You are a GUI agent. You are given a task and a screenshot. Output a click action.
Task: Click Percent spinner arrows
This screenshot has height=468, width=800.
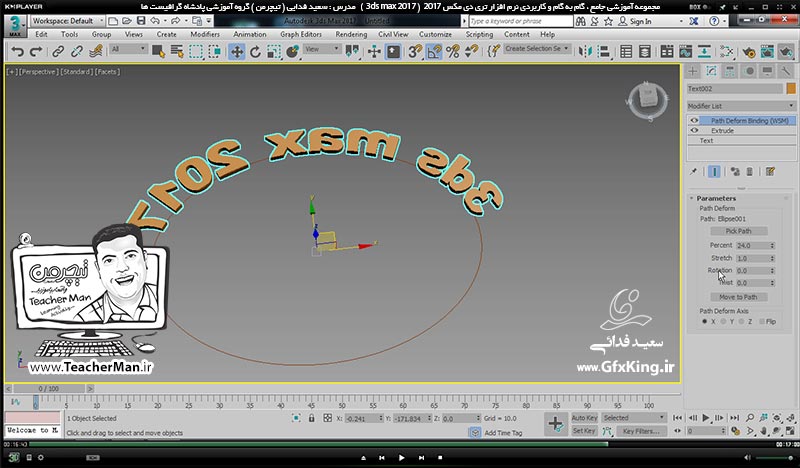coord(772,245)
